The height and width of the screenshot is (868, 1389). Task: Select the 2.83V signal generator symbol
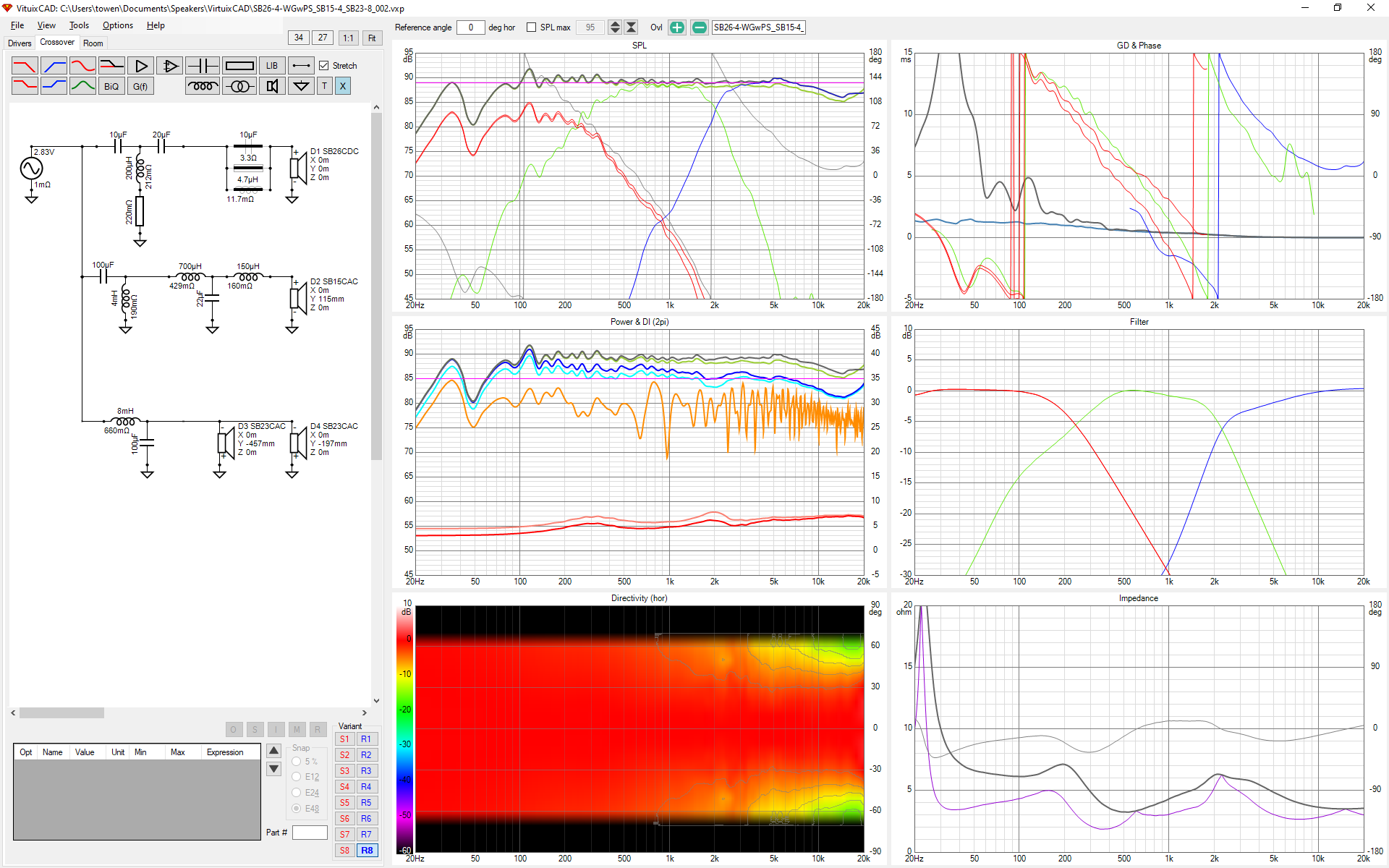click(x=31, y=169)
